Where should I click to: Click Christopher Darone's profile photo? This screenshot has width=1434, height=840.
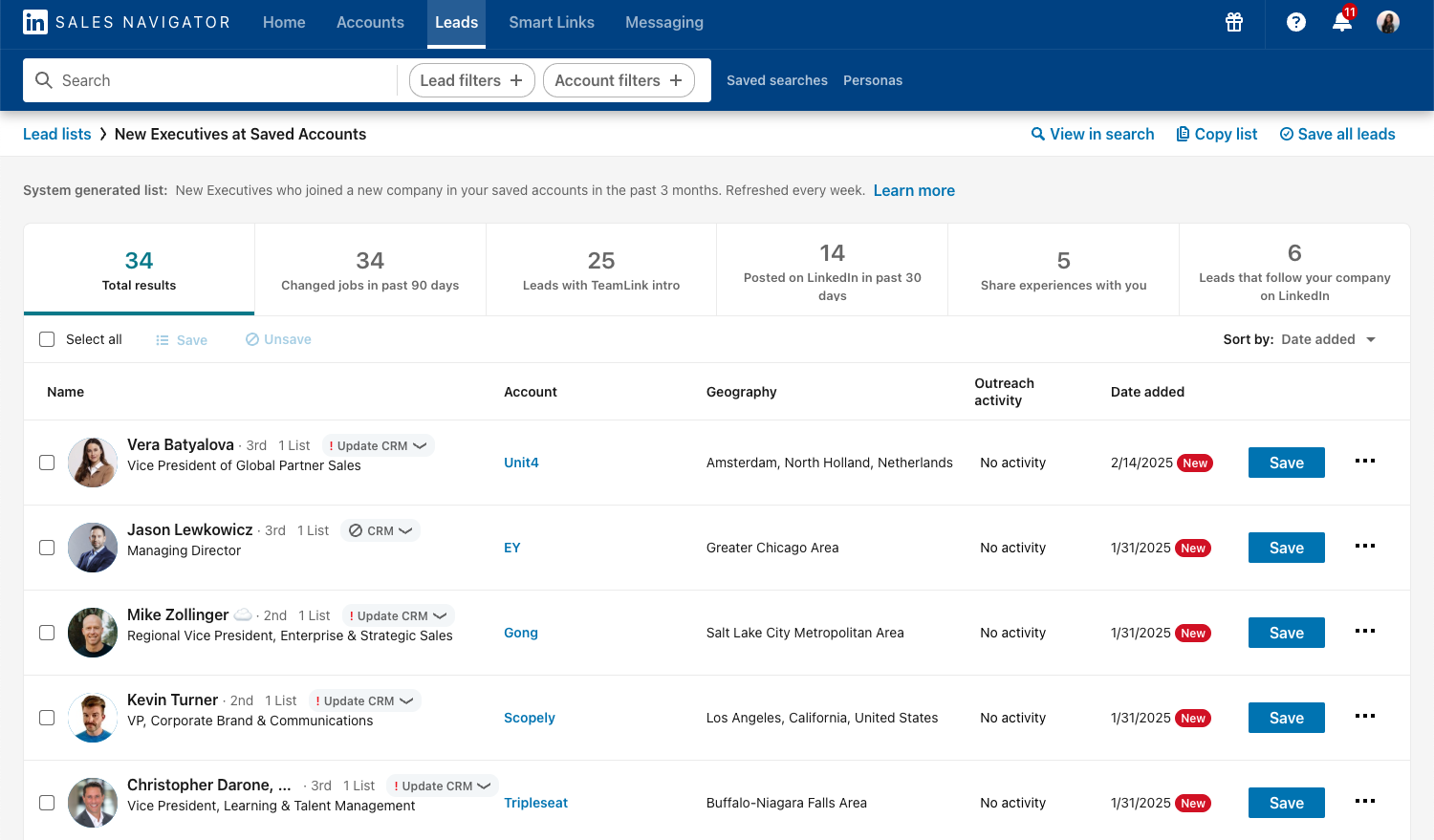click(x=93, y=803)
